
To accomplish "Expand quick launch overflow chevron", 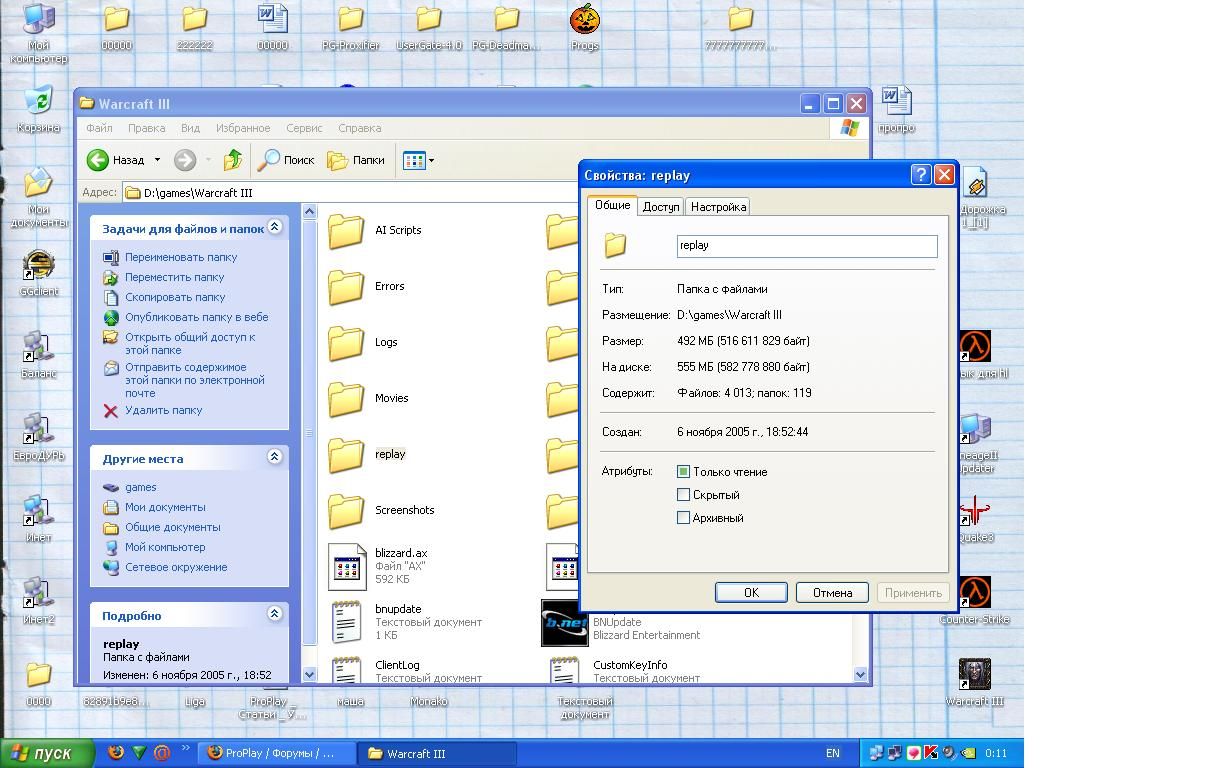I will coord(186,747).
